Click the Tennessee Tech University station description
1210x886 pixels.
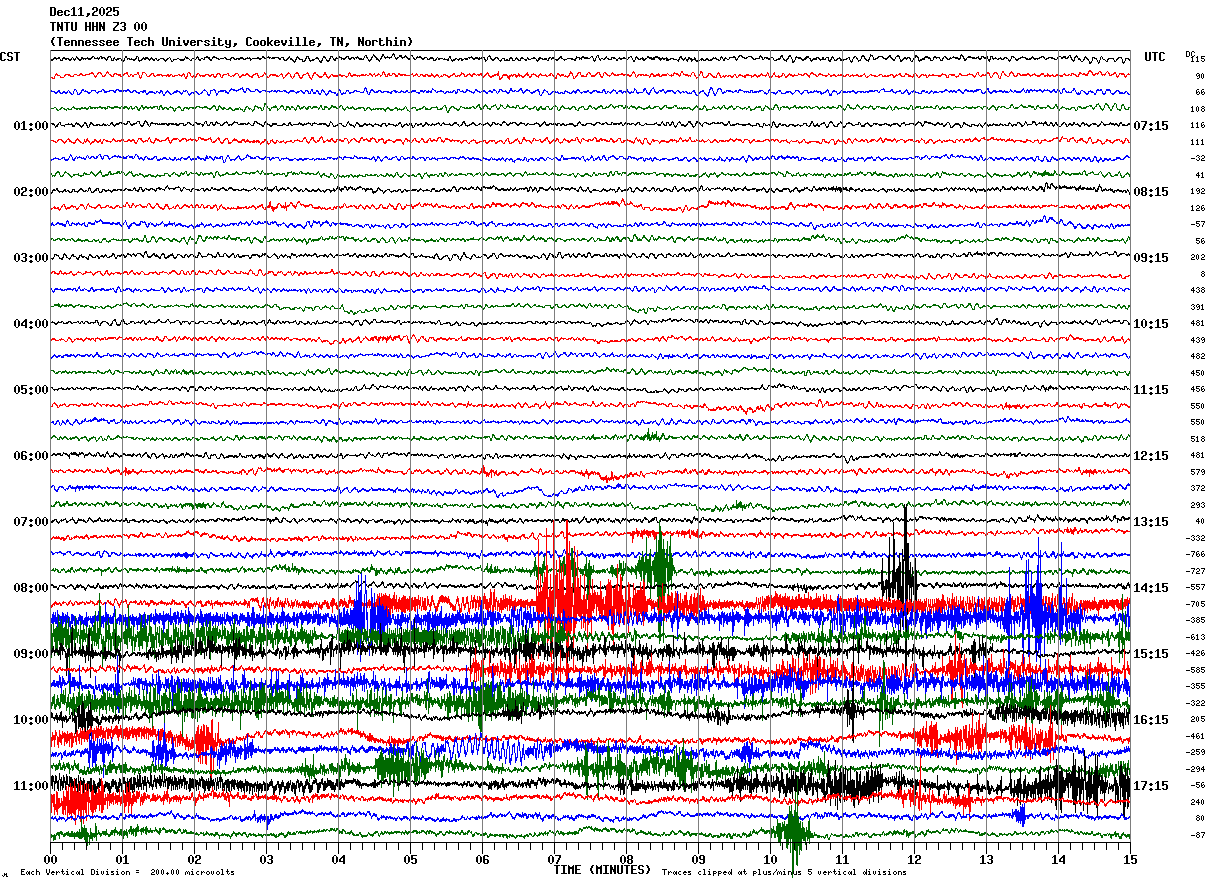(x=231, y=42)
